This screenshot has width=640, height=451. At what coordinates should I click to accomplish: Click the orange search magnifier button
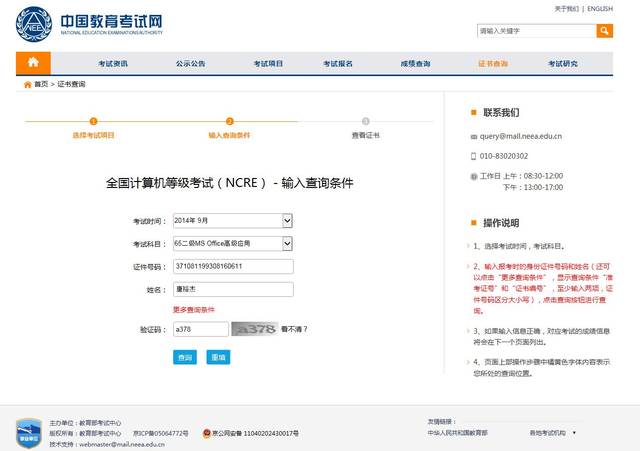pyautogui.click(x=604, y=31)
